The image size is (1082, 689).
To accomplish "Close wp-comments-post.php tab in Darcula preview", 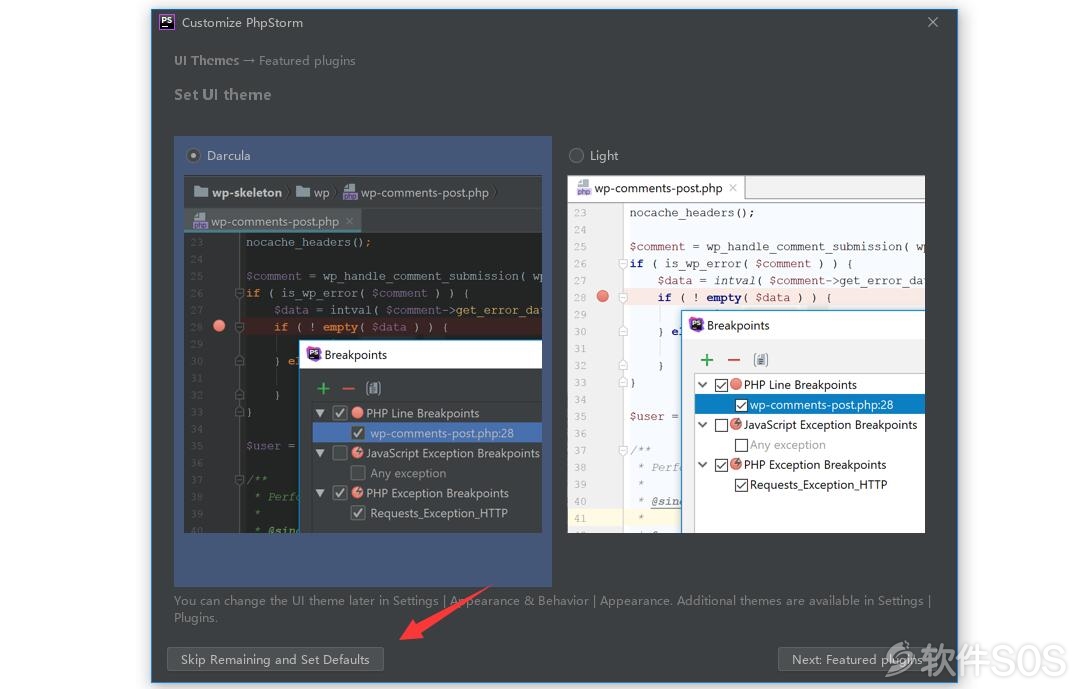I will click(350, 221).
